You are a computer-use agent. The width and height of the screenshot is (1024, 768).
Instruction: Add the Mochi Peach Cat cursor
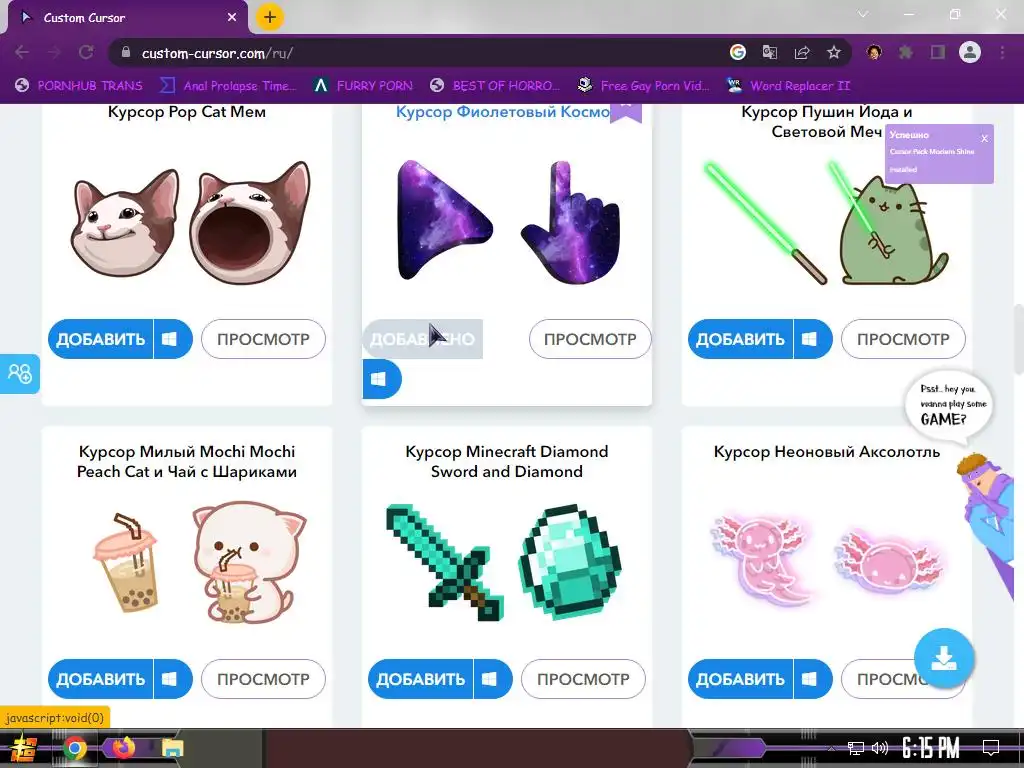(x=101, y=679)
